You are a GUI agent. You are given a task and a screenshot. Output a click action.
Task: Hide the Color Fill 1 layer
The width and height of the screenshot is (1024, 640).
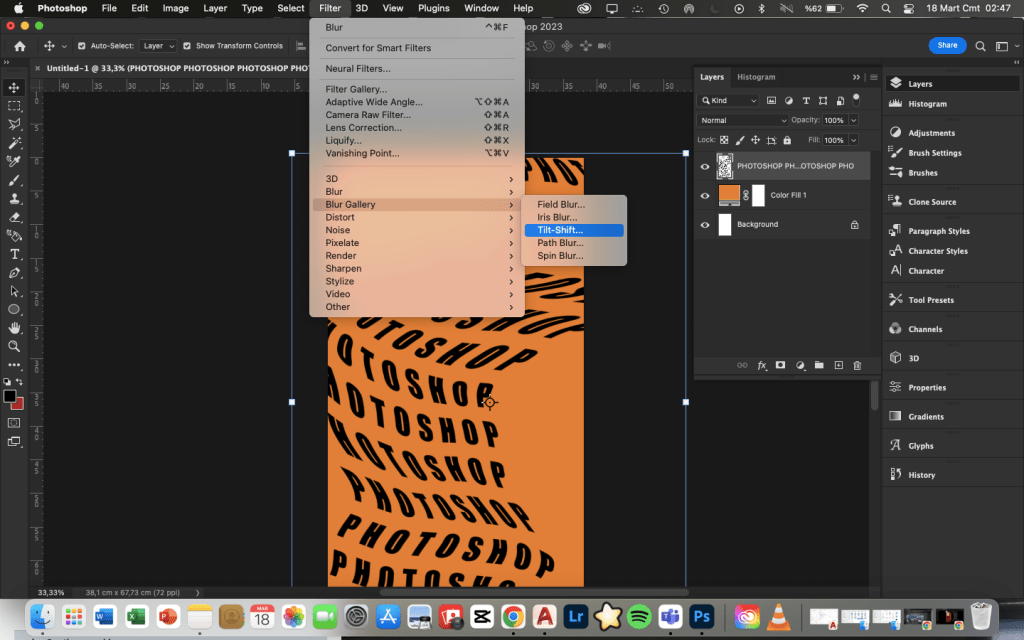click(x=705, y=196)
